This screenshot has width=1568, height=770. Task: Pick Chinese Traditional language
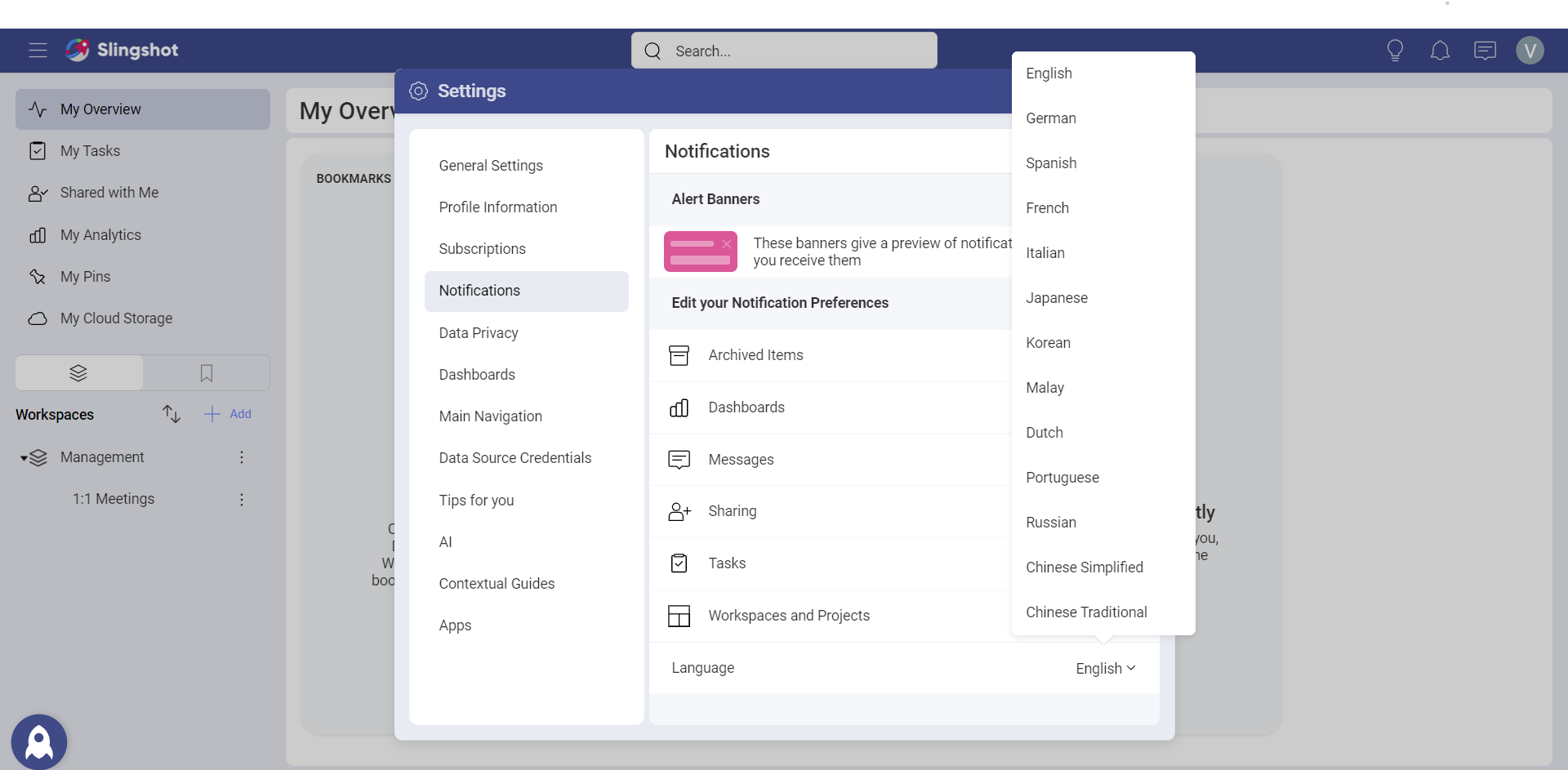point(1103,612)
